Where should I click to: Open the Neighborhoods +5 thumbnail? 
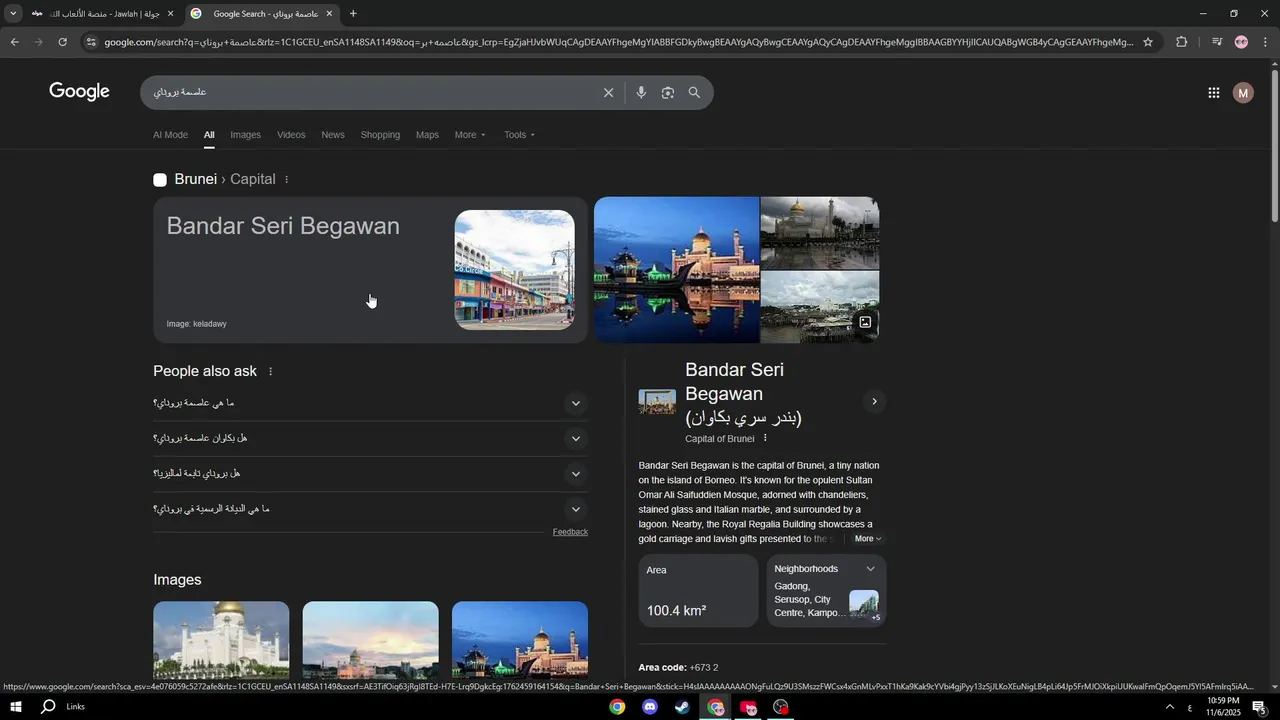pyautogui.click(x=864, y=606)
